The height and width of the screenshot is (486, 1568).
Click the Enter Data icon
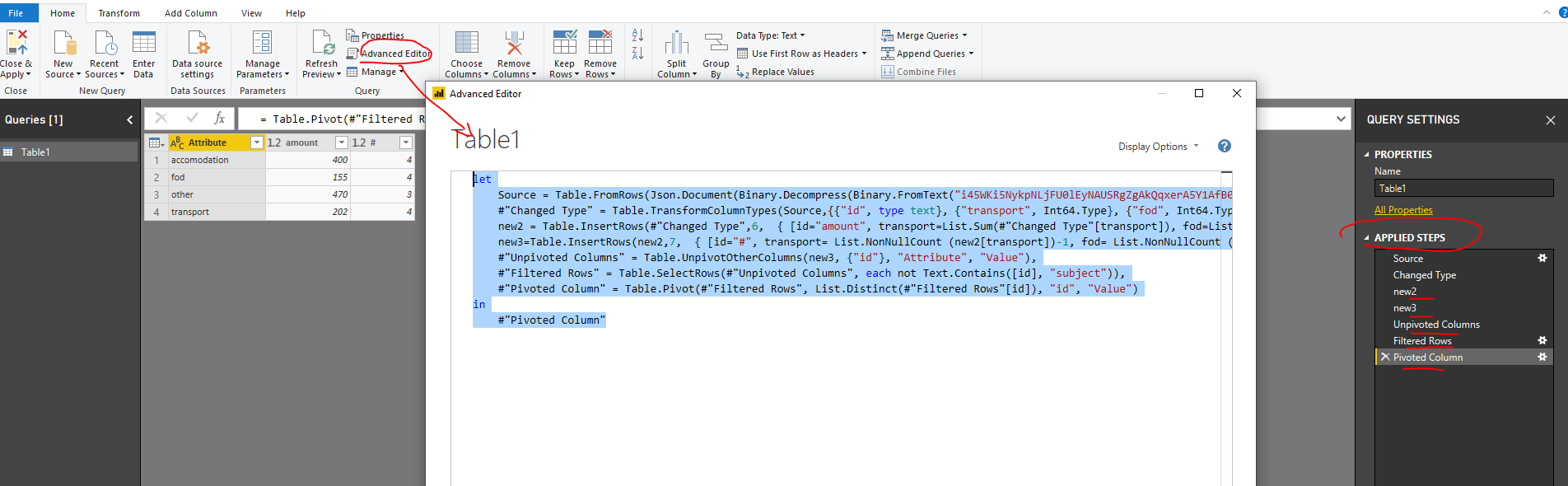[144, 43]
